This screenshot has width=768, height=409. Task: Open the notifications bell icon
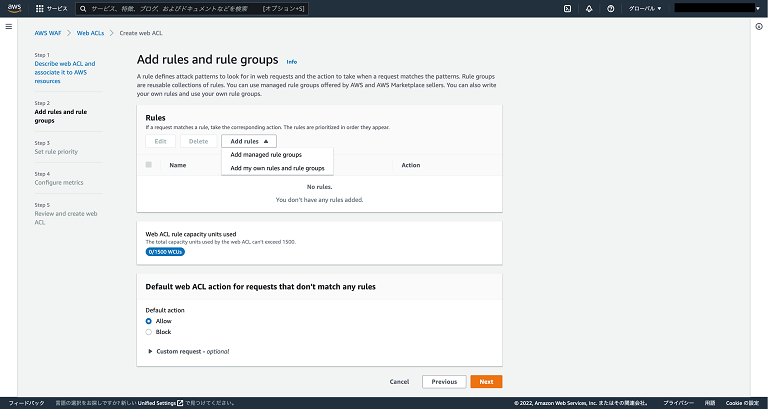(x=589, y=8)
